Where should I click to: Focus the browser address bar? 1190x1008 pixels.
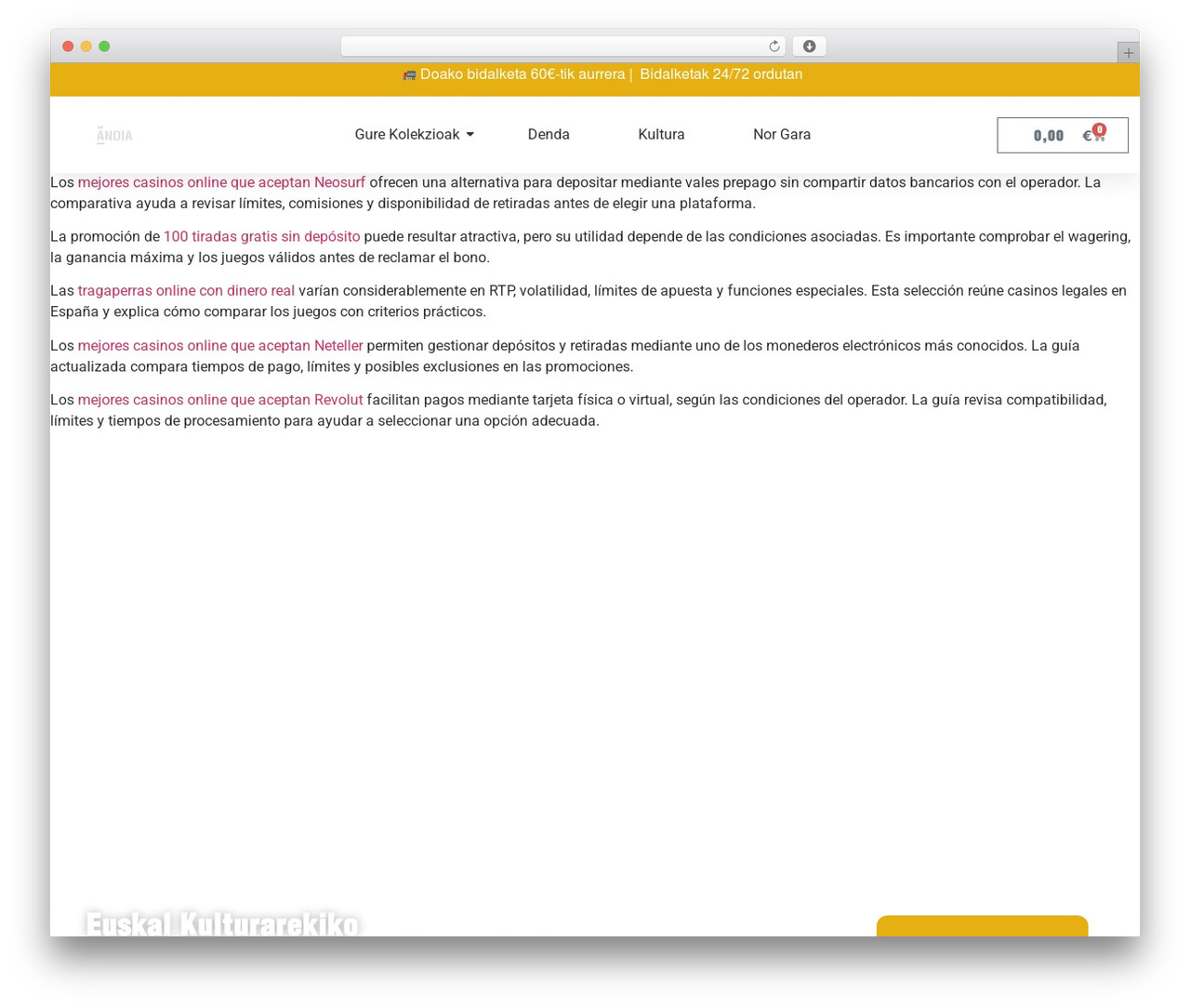point(562,46)
